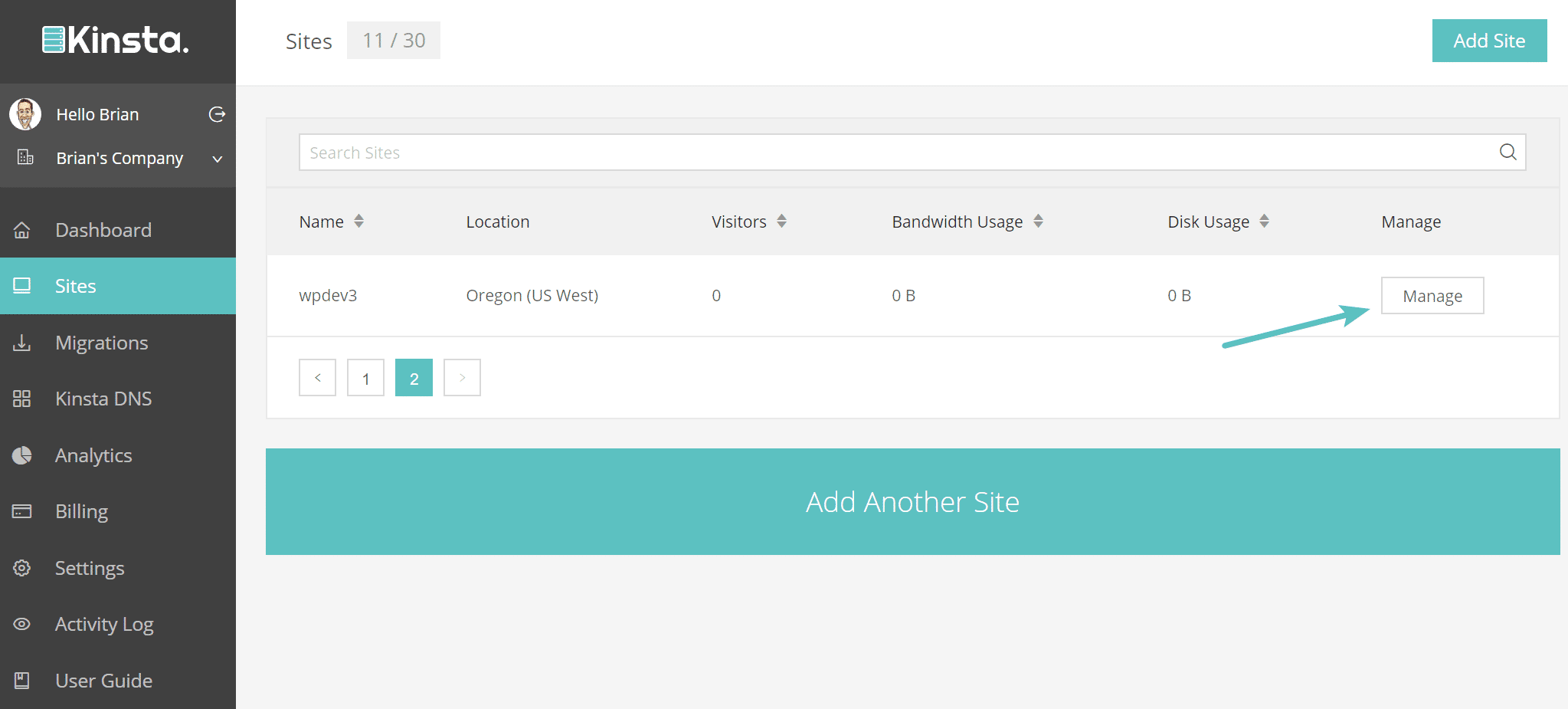Expand the Brian's Company dropdown chevron
The height and width of the screenshot is (709, 1568).
pyautogui.click(x=218, y=159)
